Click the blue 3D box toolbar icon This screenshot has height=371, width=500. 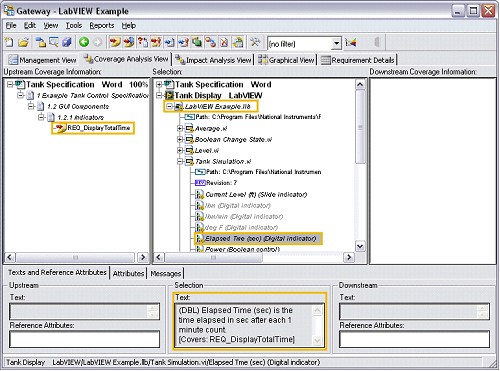tap(67, 42)
